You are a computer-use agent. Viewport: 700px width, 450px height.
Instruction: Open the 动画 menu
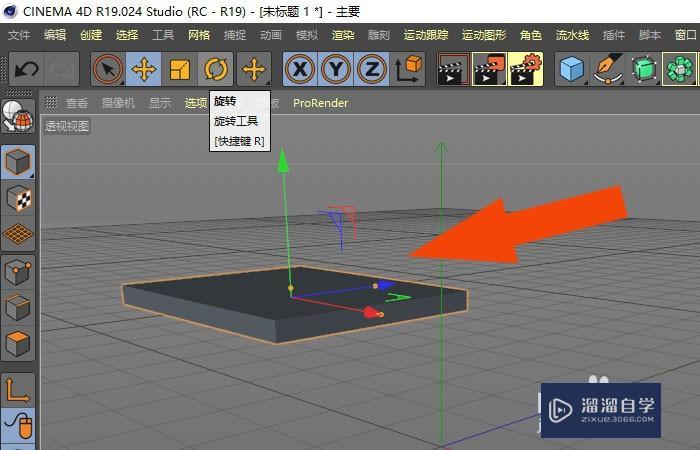(x=271, y=35)
